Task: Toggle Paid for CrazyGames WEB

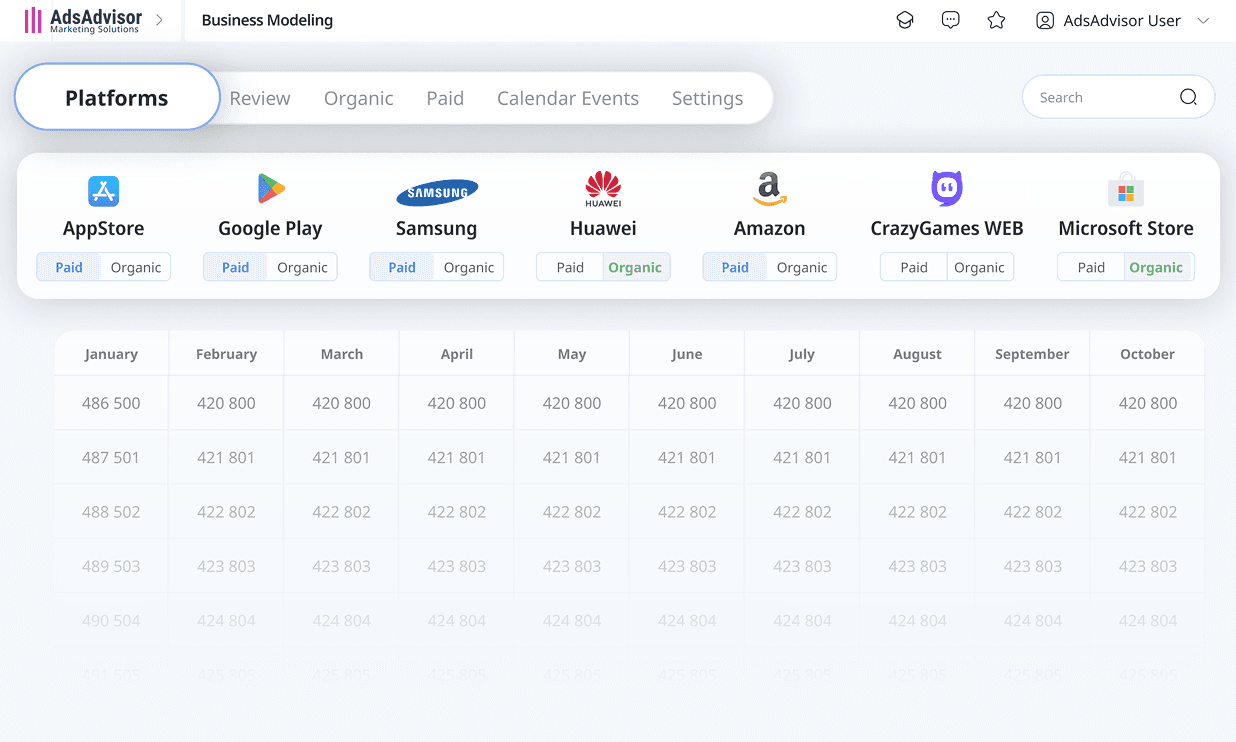Action: tap(914, 267)
